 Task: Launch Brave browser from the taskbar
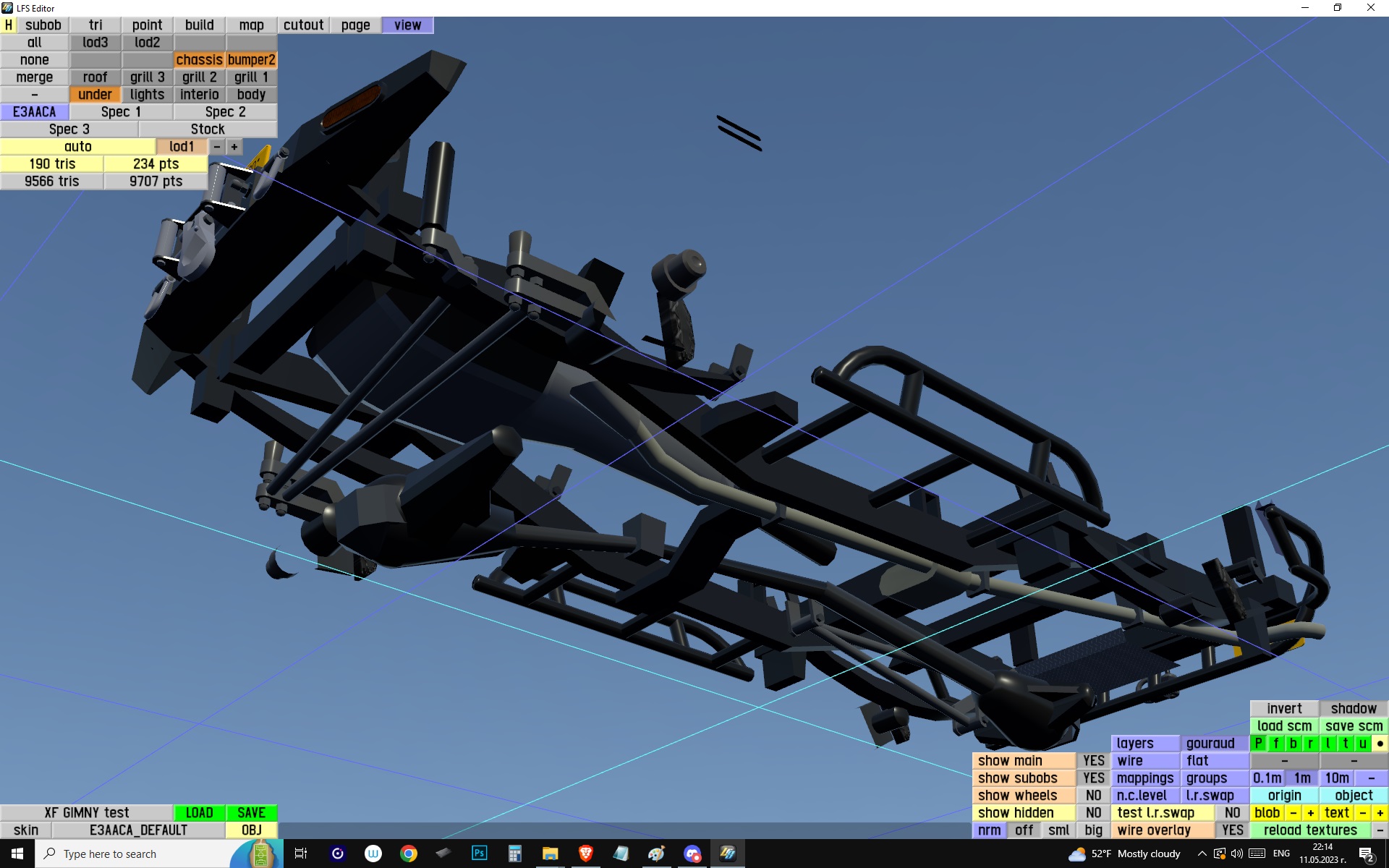point(586,854)
